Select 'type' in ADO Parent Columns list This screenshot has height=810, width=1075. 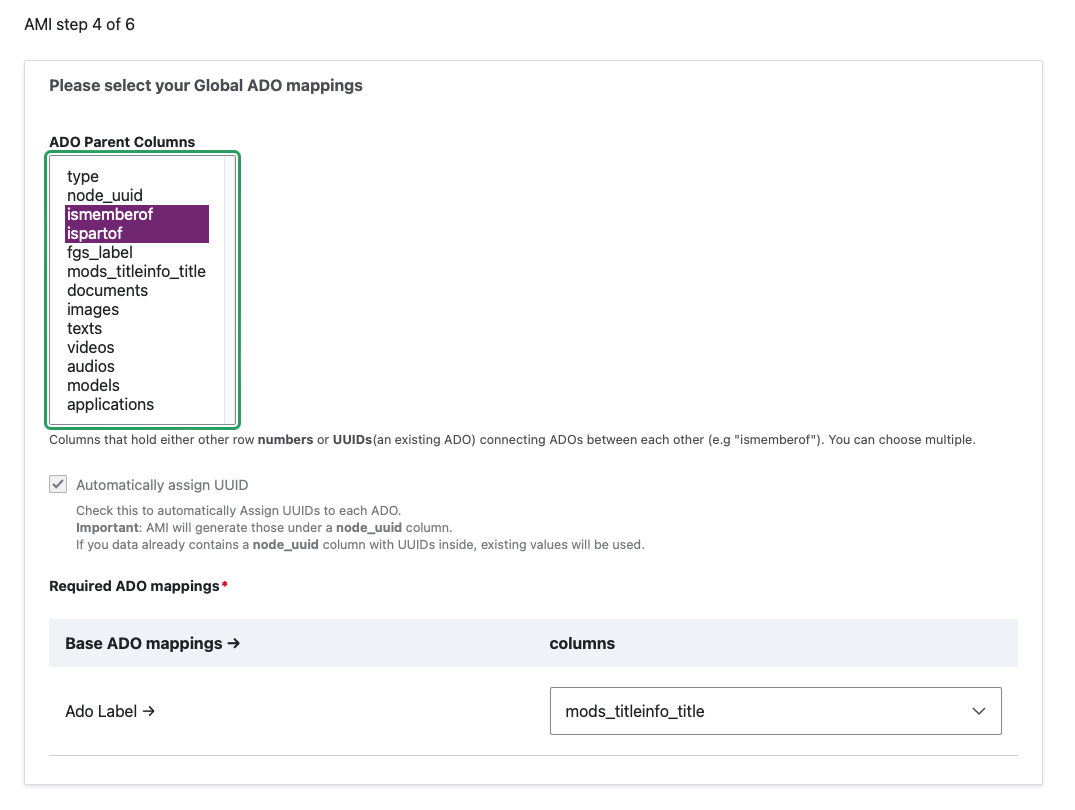tap(83, 177)
